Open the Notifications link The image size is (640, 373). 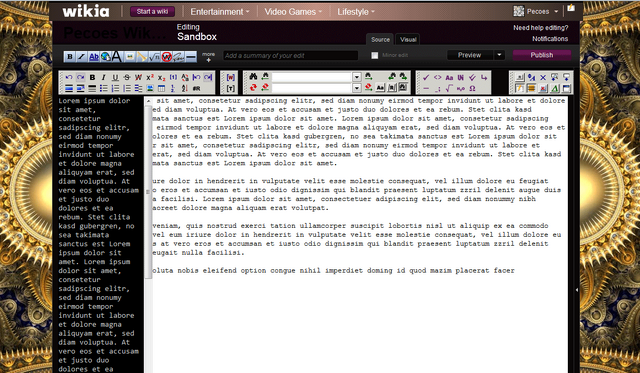point(550,39)
